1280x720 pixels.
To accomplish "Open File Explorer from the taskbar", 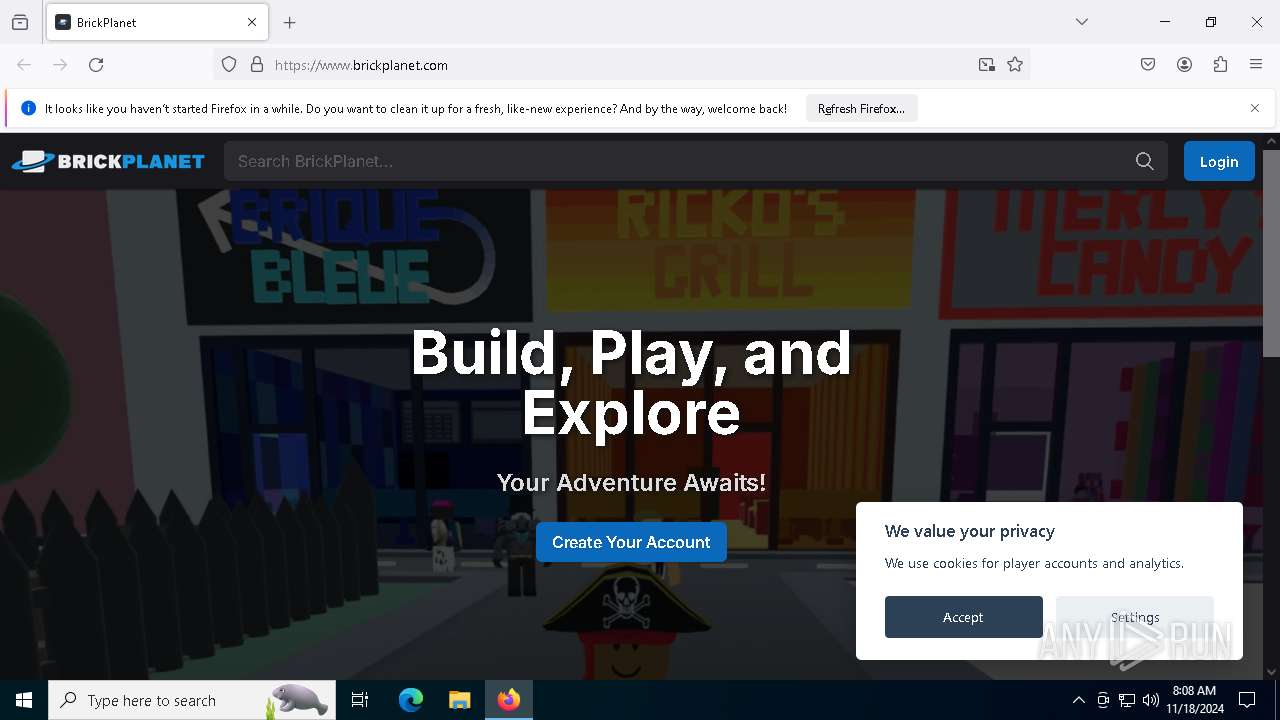I will 459,700.
